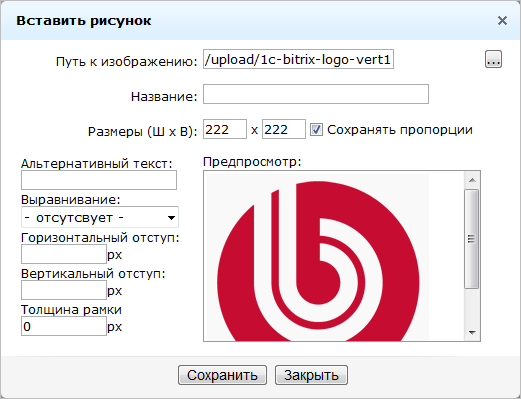Click the Закрыть button
521x399 pixels.
tap(311, 375)
